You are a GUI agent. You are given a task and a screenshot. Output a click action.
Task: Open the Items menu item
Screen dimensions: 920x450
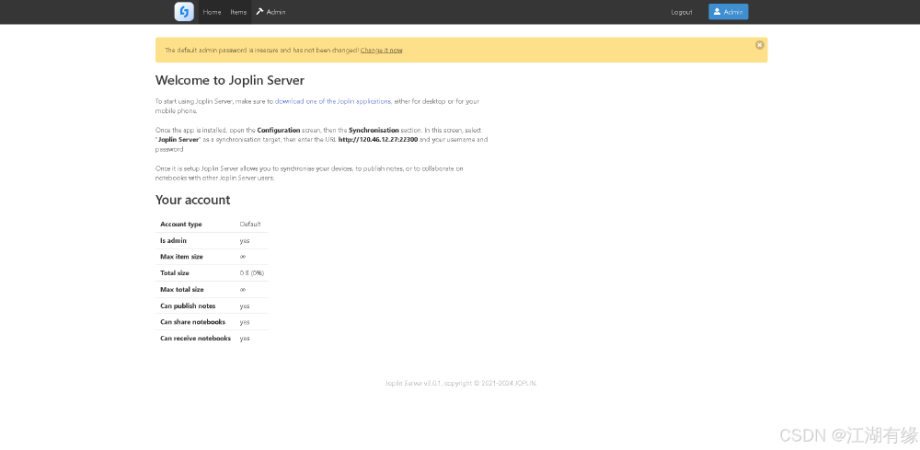pyautogui.click(x=238, y=12)
